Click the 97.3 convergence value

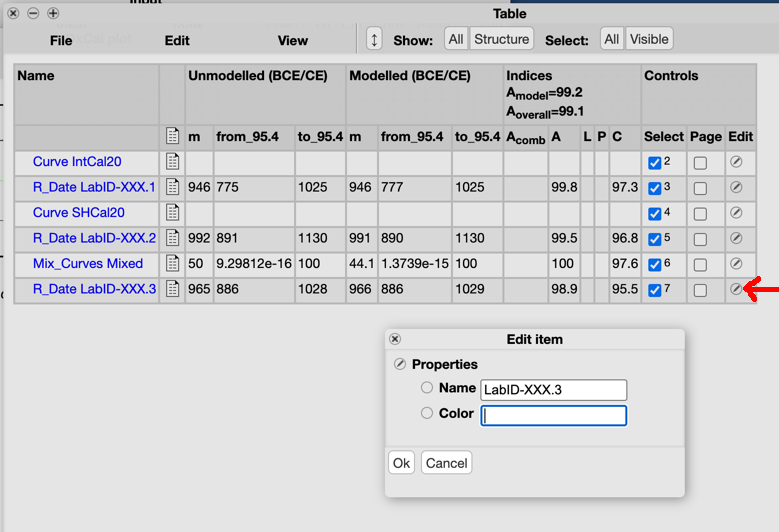pos(624,187)
